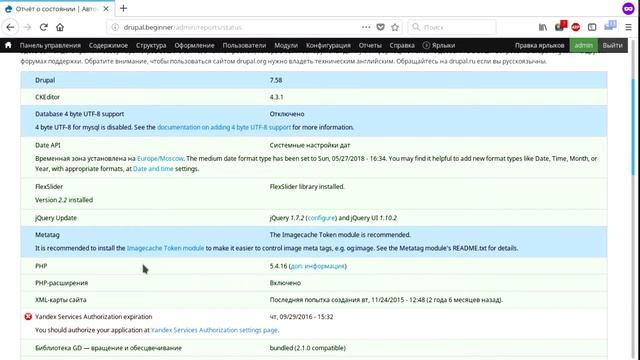Open the admin user account button
Image resolution: width=640 pixels, height=360 pixels.
point(584,45)
